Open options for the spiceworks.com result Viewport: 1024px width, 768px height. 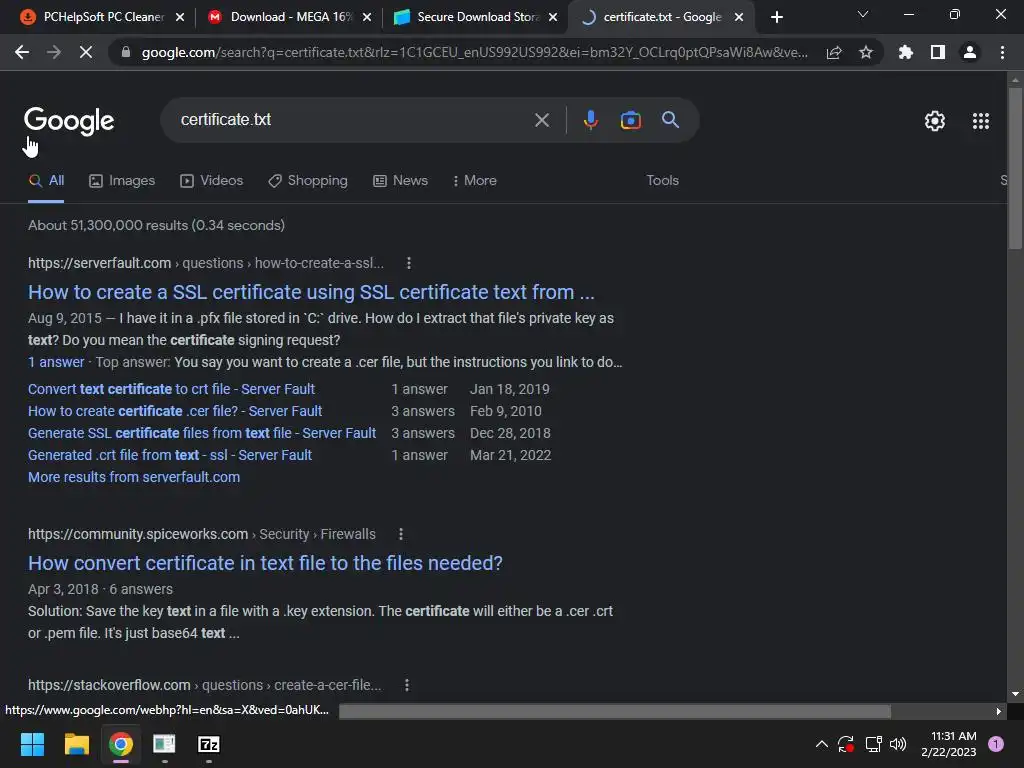[x=401, y=534]
